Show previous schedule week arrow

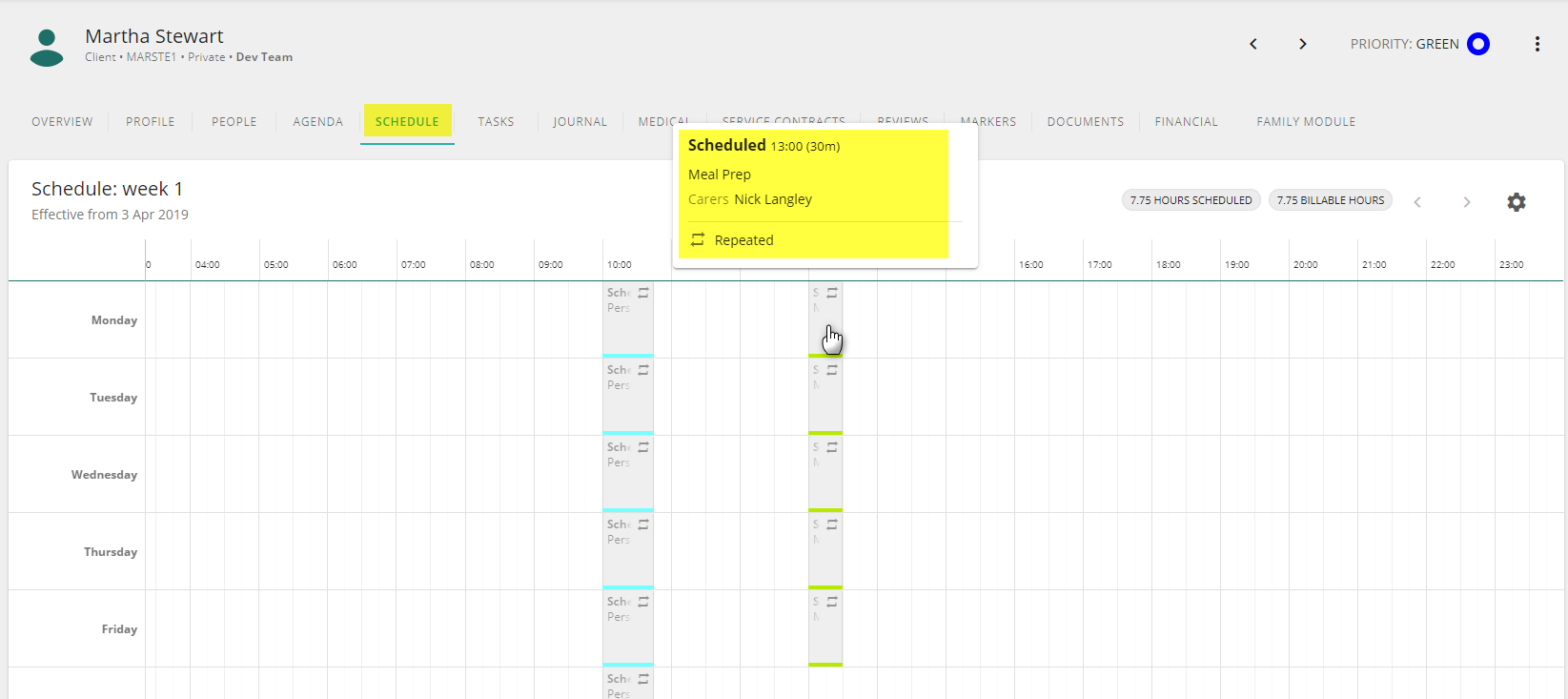tap(1417, 202)
